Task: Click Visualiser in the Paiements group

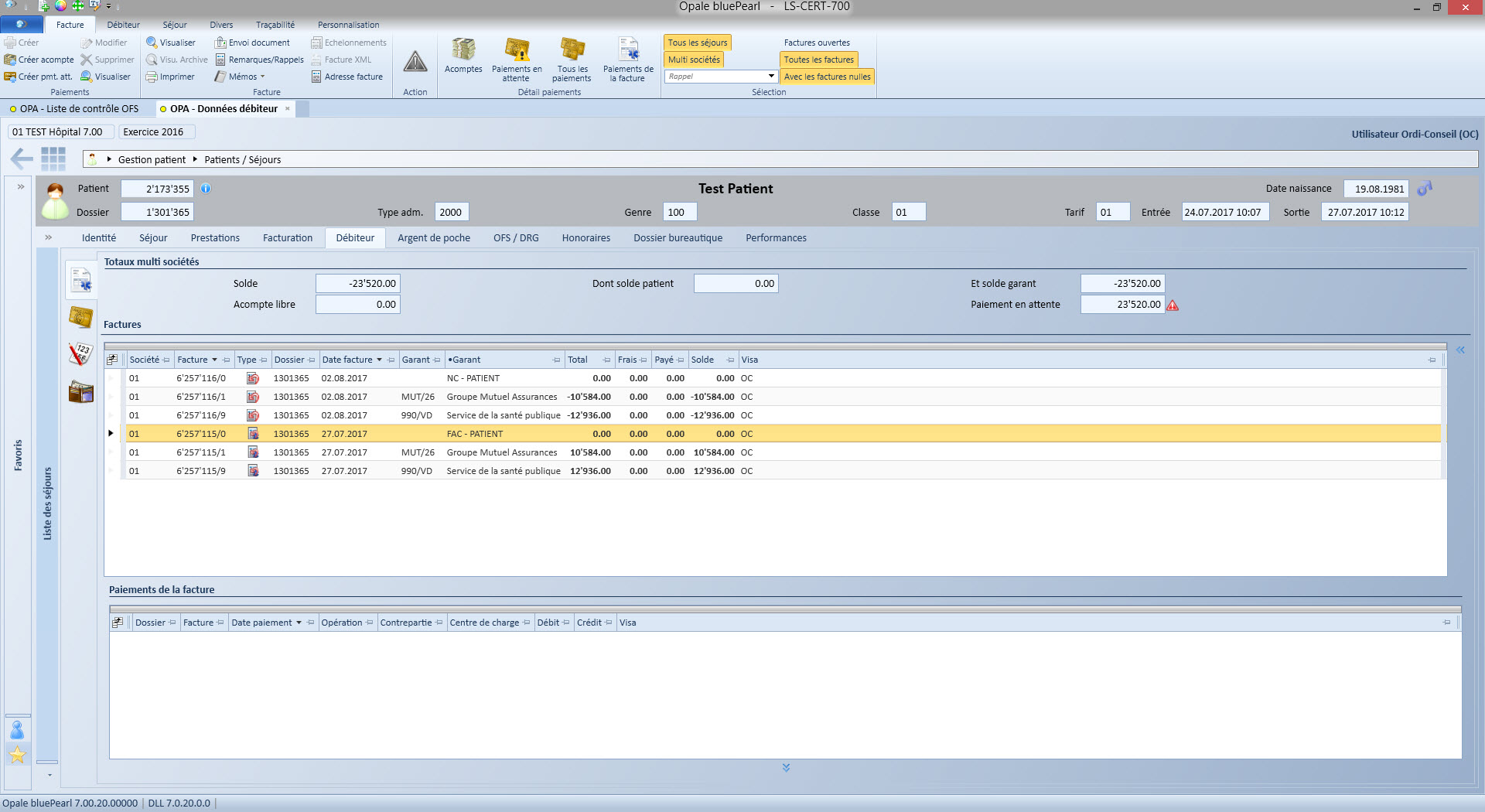Action: 106,77
